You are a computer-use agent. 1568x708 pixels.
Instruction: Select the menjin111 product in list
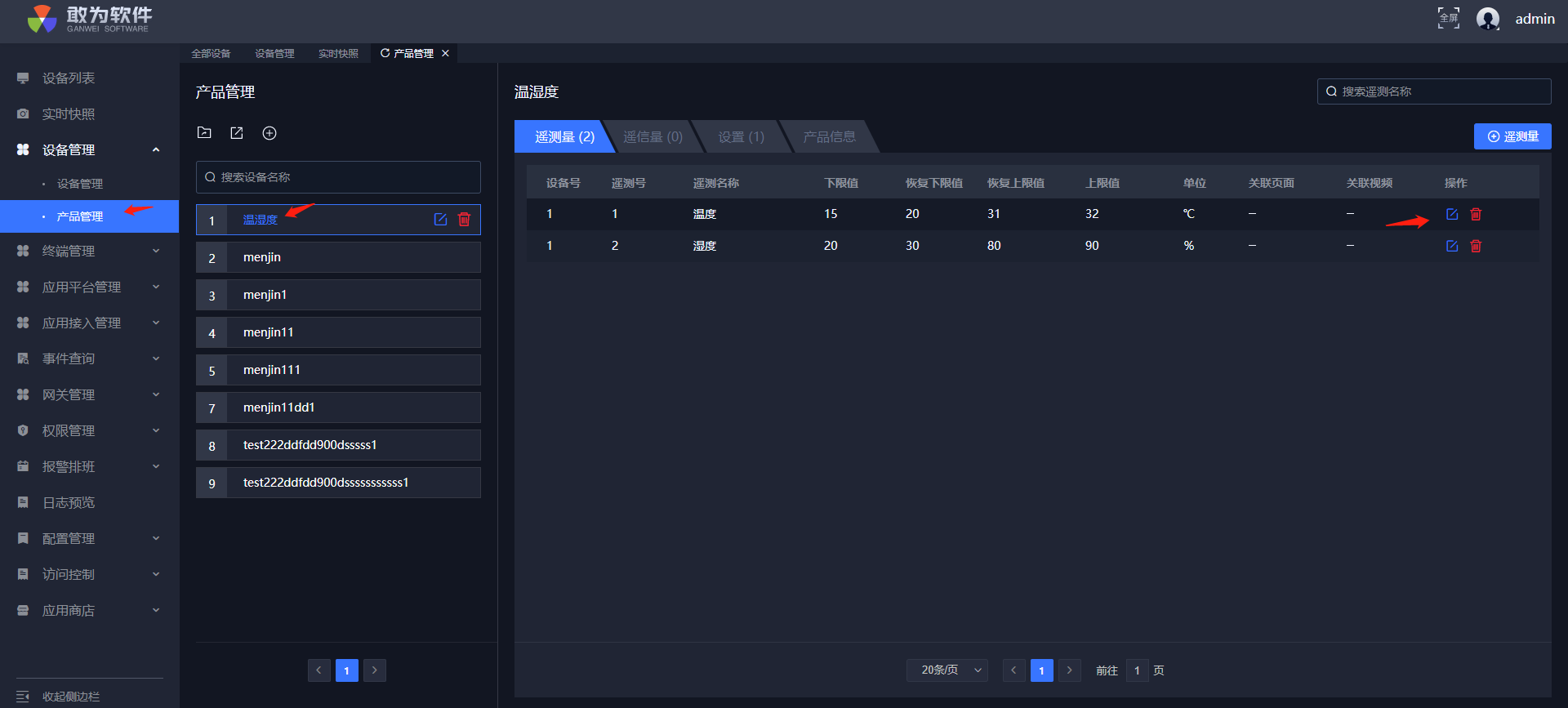(x=338, y=370)
